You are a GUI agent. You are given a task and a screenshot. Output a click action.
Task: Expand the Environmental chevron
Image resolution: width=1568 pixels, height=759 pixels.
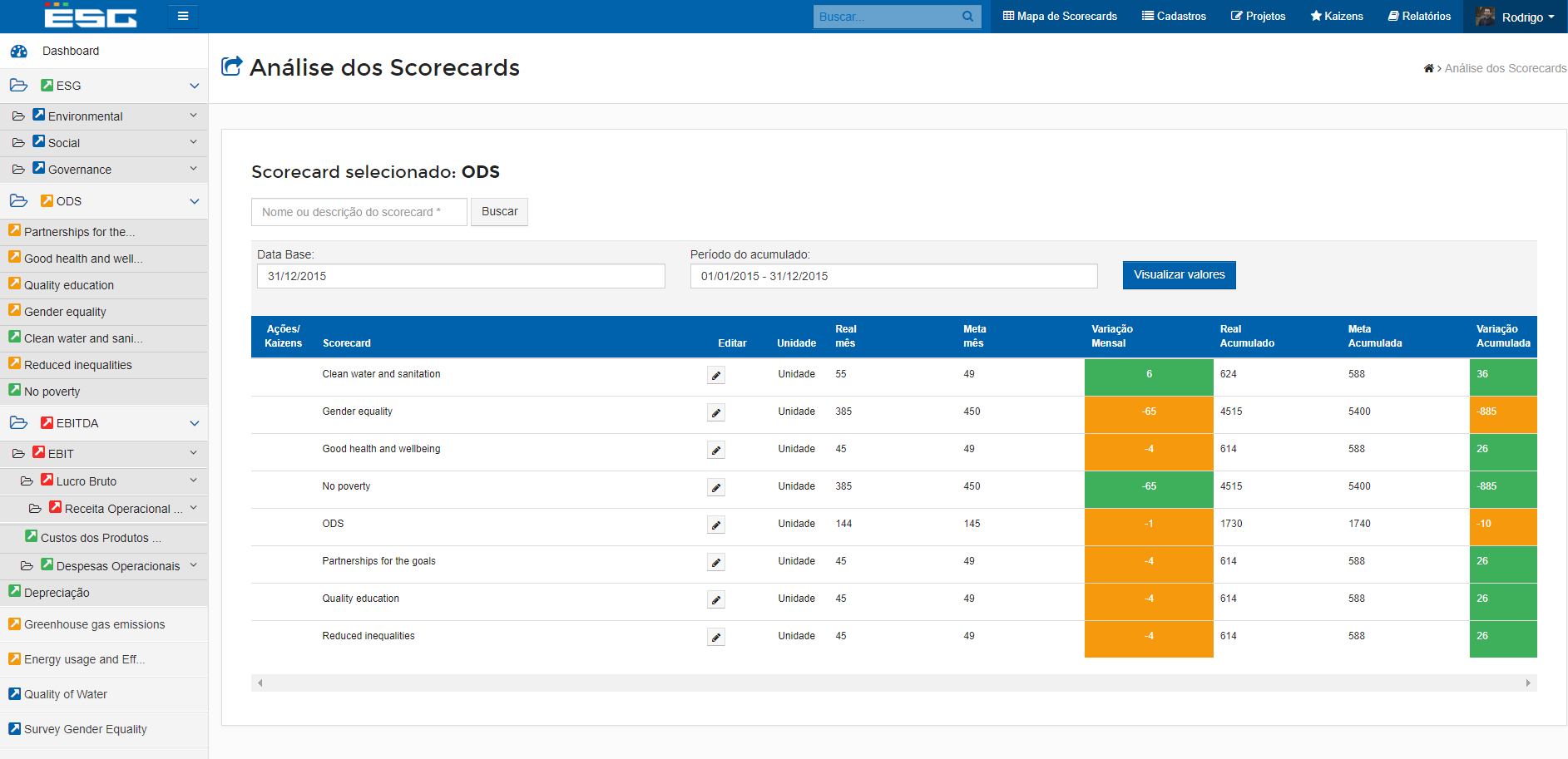pos(193,116)
